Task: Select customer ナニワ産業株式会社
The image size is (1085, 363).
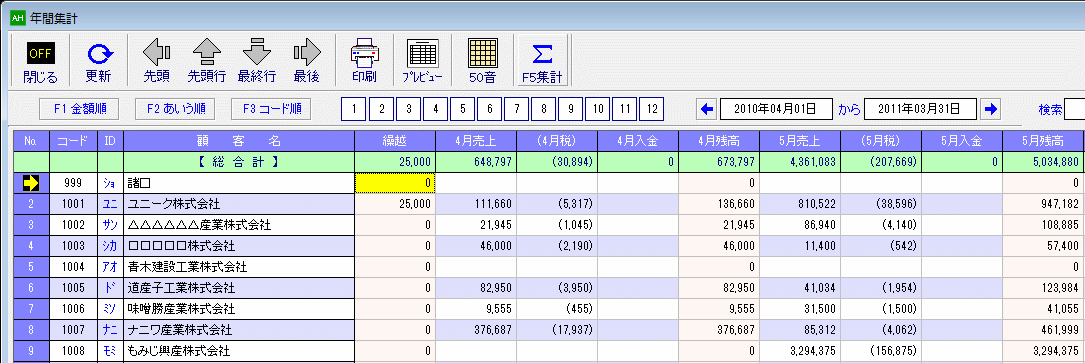Action: tap(239, 330)
